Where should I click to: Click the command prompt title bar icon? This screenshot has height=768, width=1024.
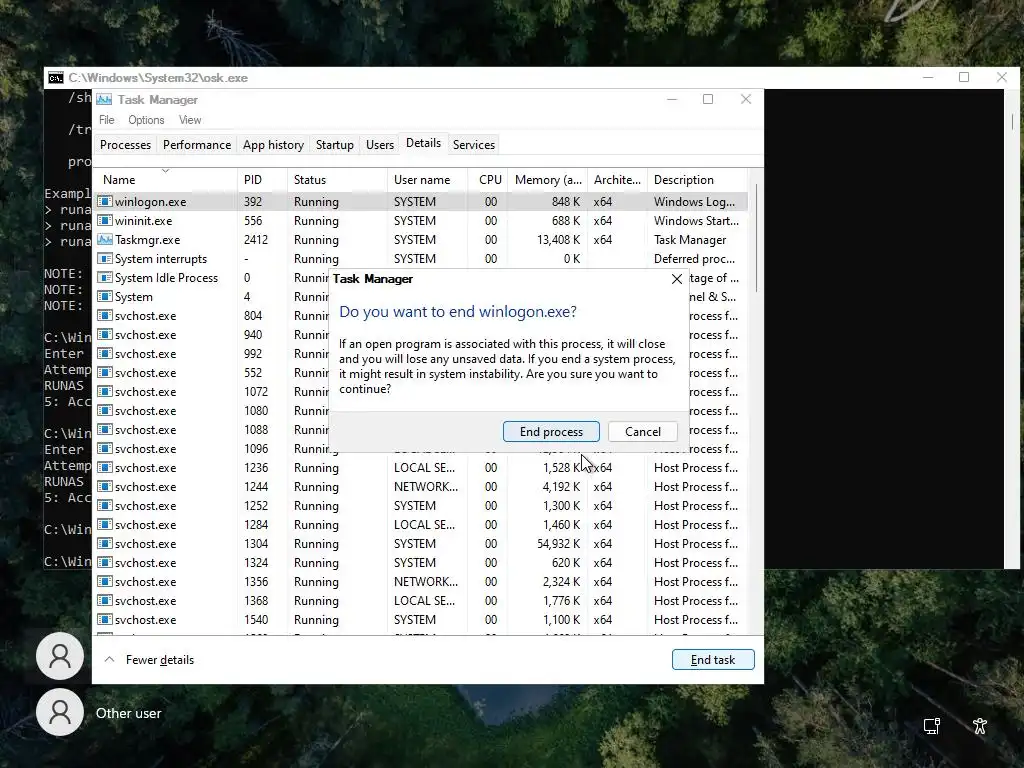coord(56,78)
